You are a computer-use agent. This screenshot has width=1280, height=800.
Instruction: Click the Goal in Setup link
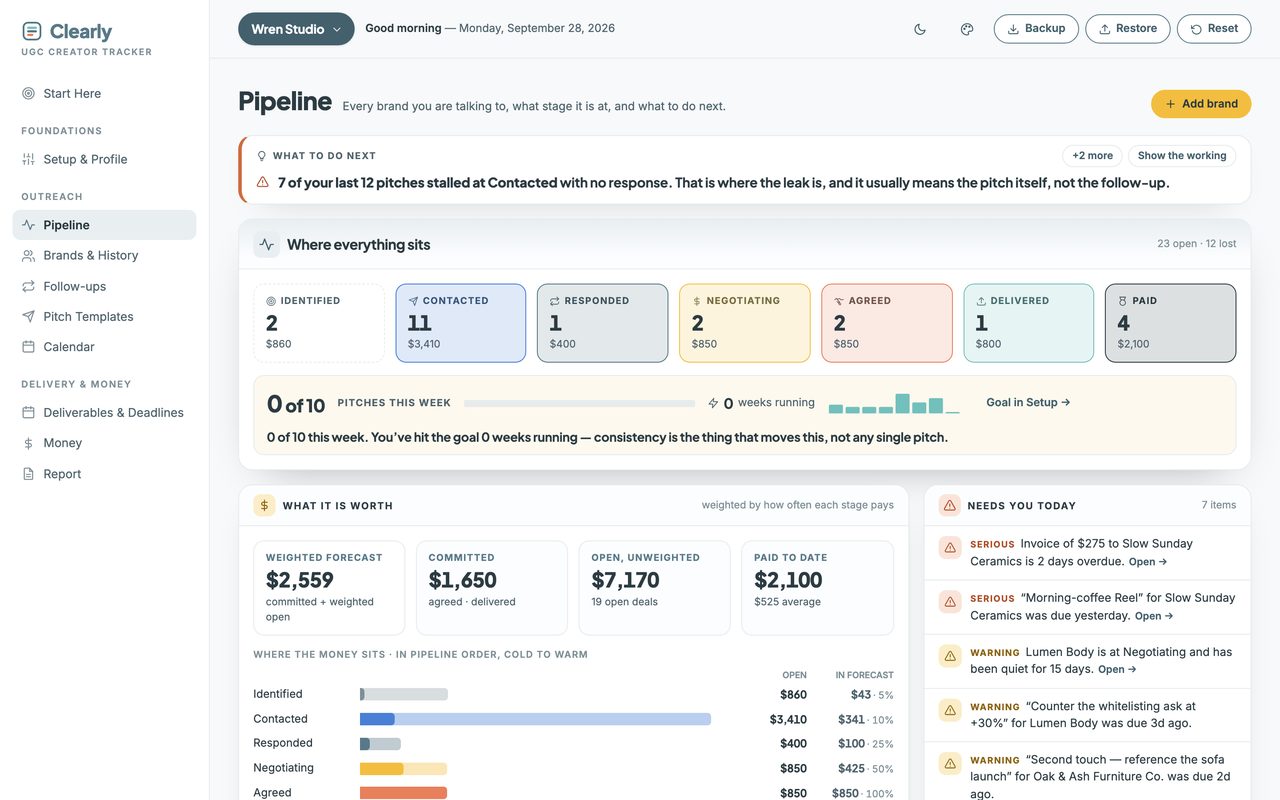click(1028, 402)
